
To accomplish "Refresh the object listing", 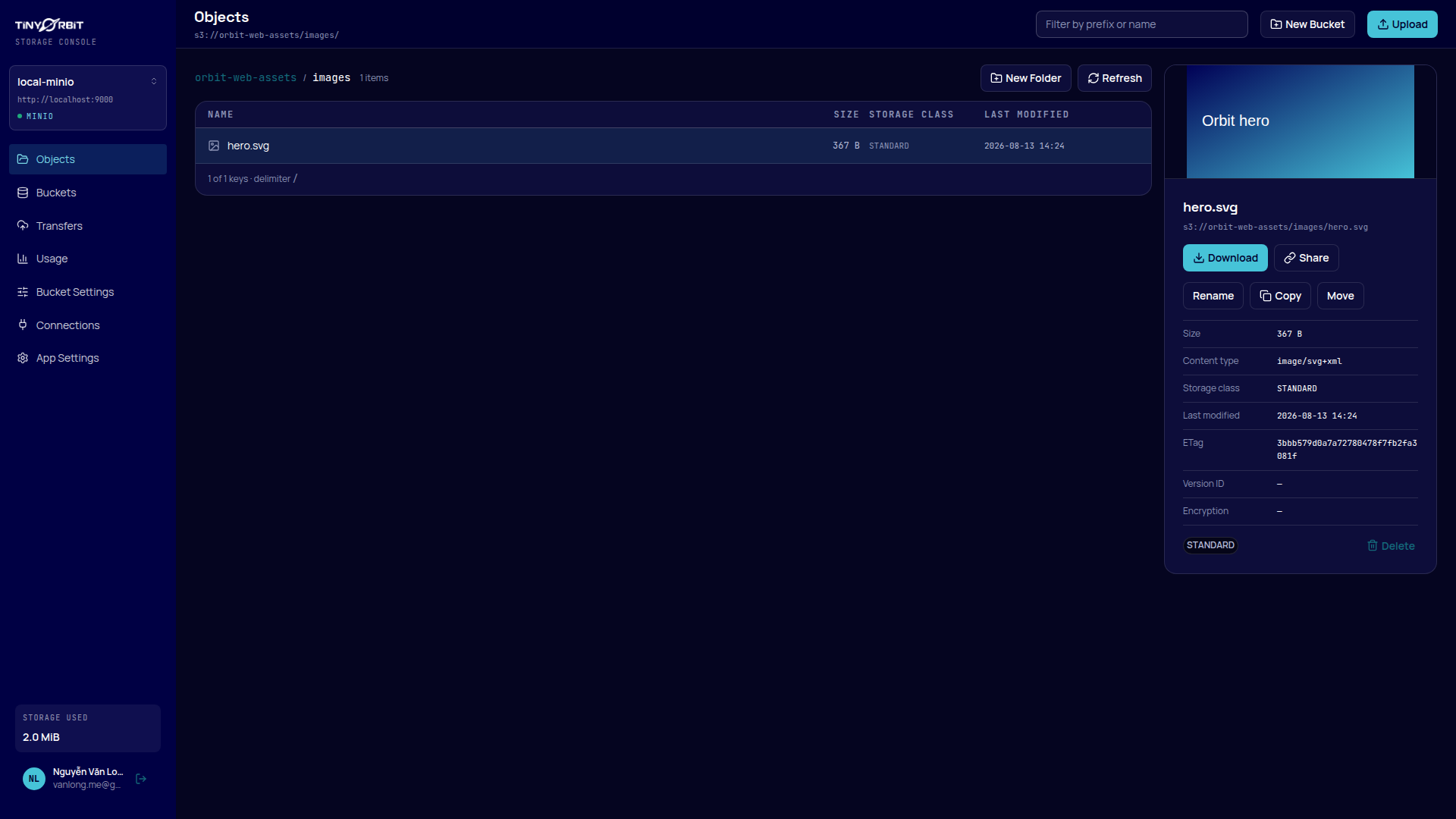I will (x=1115, y=78).
